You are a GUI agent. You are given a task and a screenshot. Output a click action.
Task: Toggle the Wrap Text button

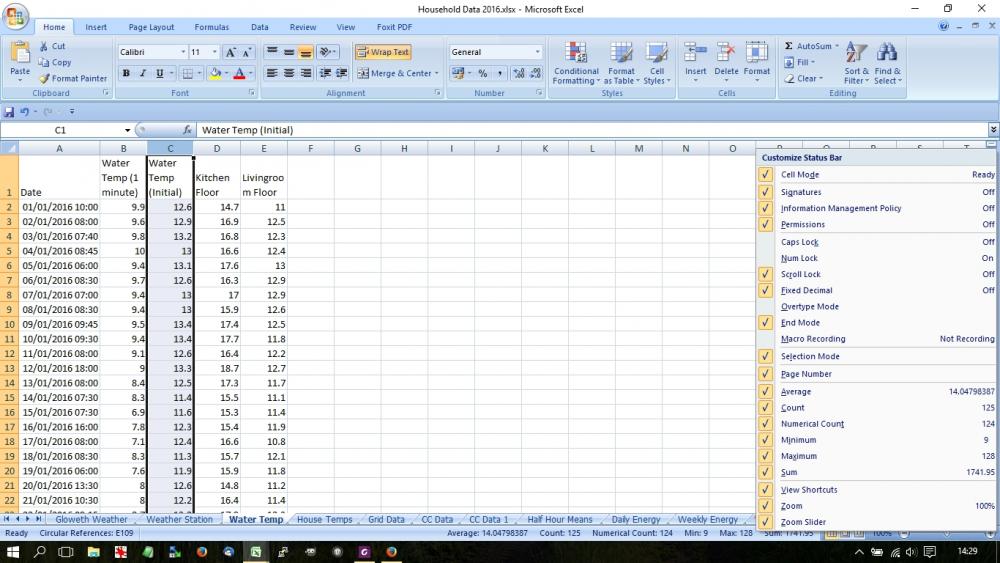click(x=383, y=52)
